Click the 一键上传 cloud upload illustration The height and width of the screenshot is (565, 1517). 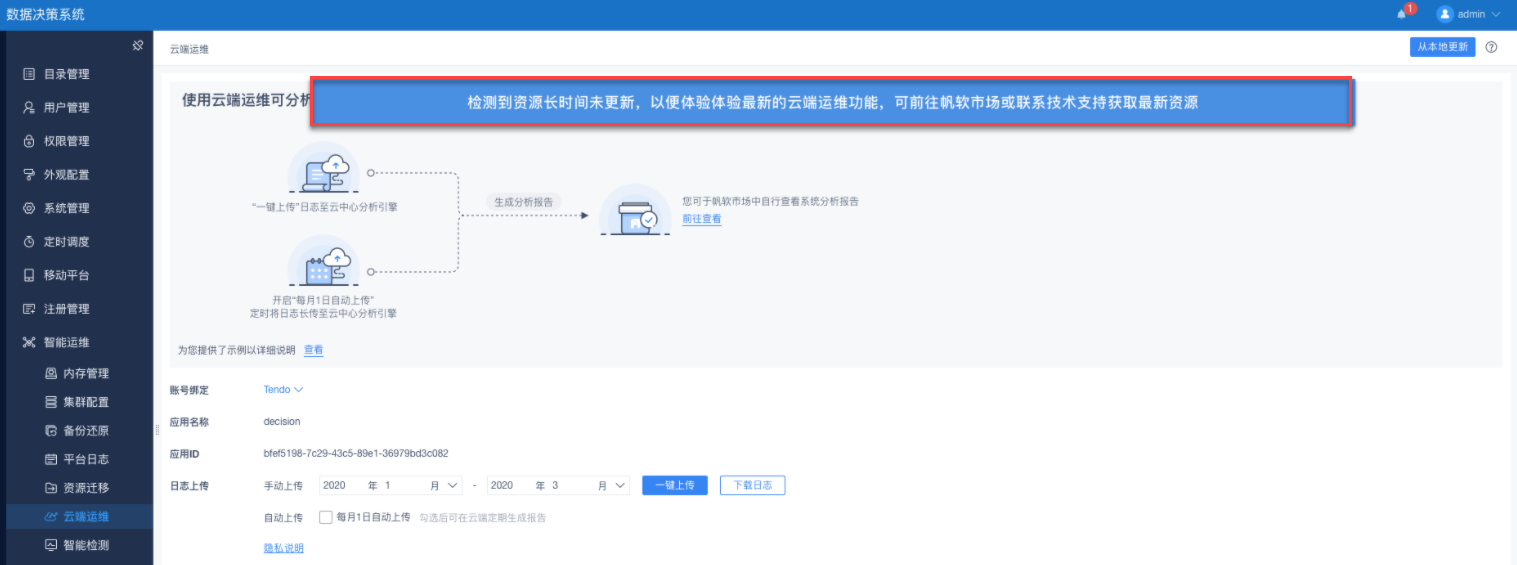(324, 168)
